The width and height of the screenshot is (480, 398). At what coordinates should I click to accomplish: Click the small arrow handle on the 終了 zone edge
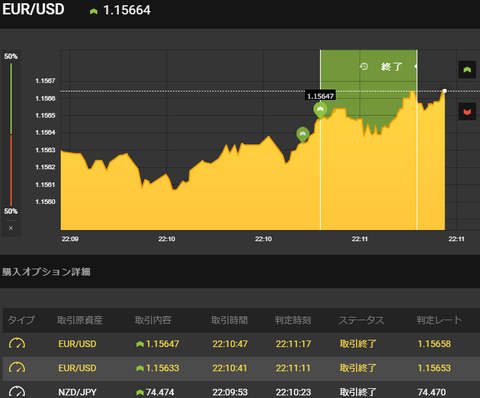point(416,66)
